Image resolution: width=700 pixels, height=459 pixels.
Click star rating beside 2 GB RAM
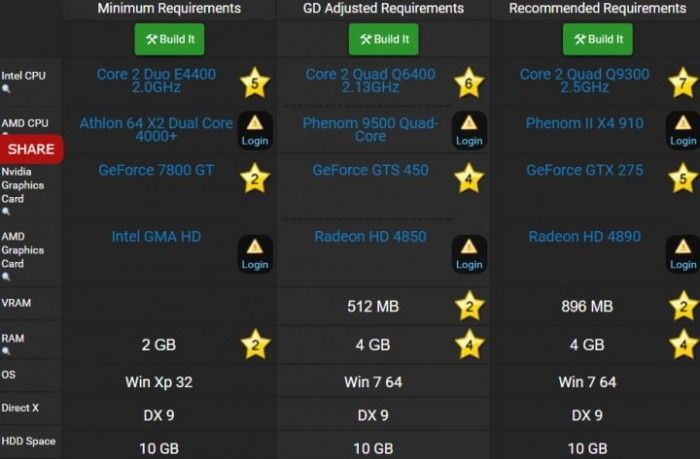coord(255,344)
